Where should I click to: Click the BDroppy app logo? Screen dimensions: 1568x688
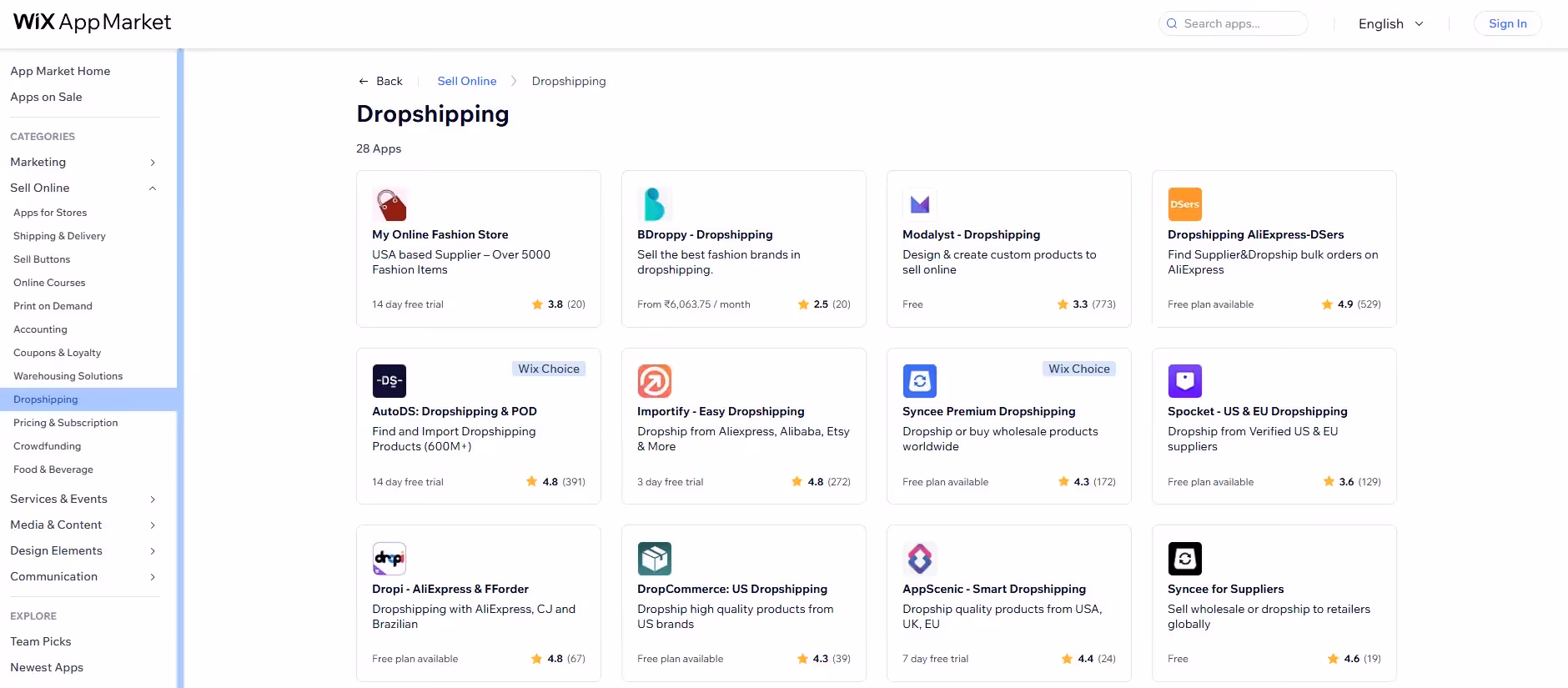tap(655, 204)
